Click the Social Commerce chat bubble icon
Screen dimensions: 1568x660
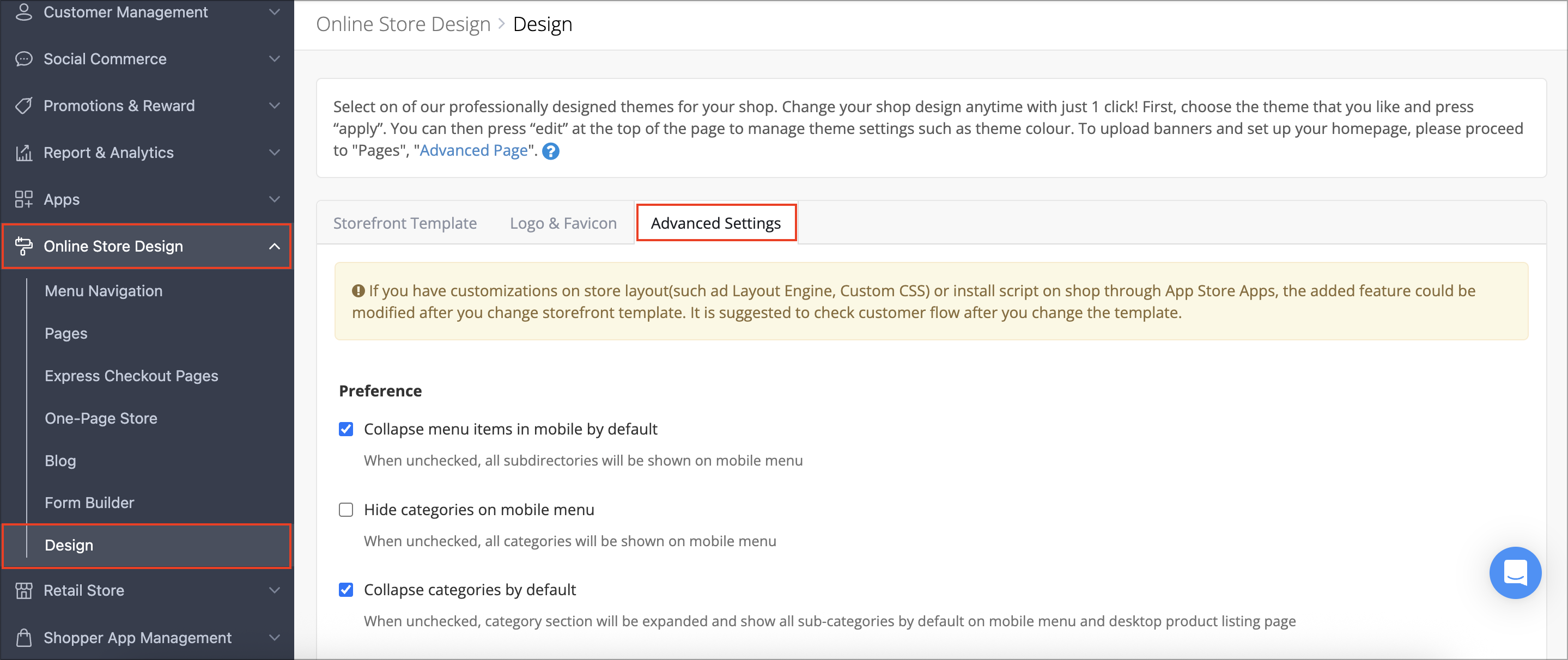coord(24,59)
